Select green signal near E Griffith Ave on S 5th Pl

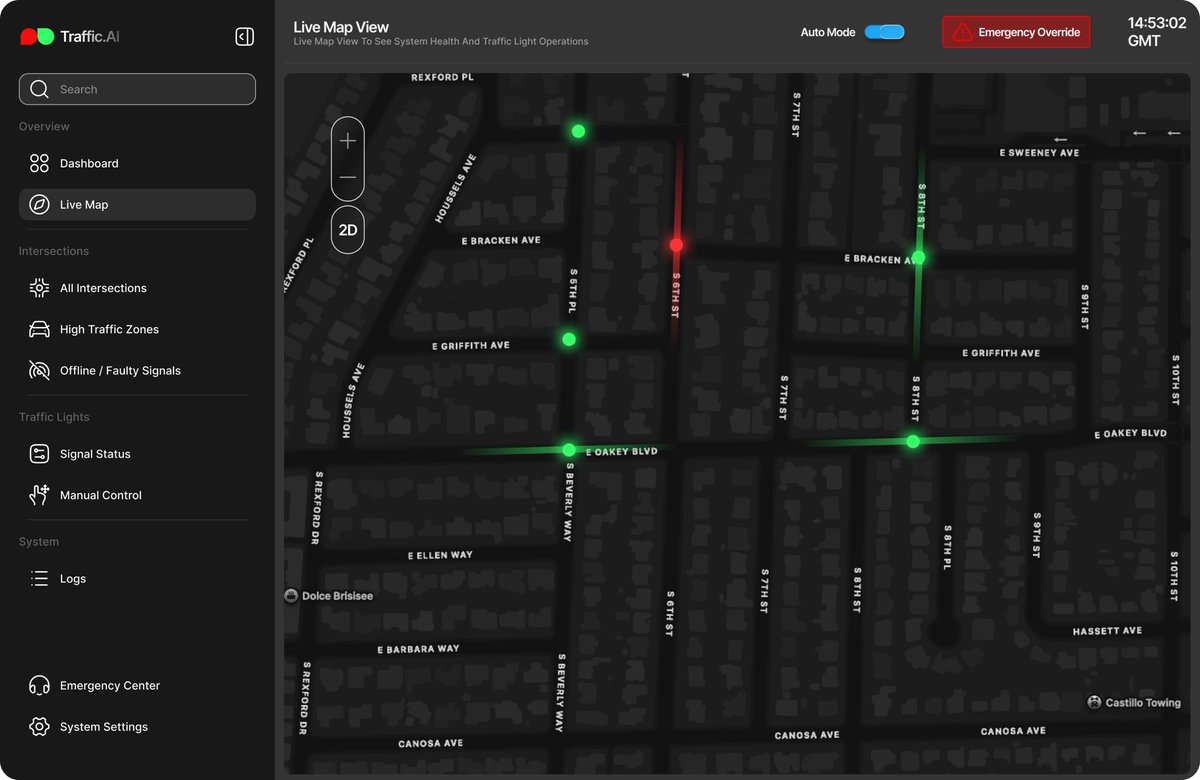pos(569,340)
